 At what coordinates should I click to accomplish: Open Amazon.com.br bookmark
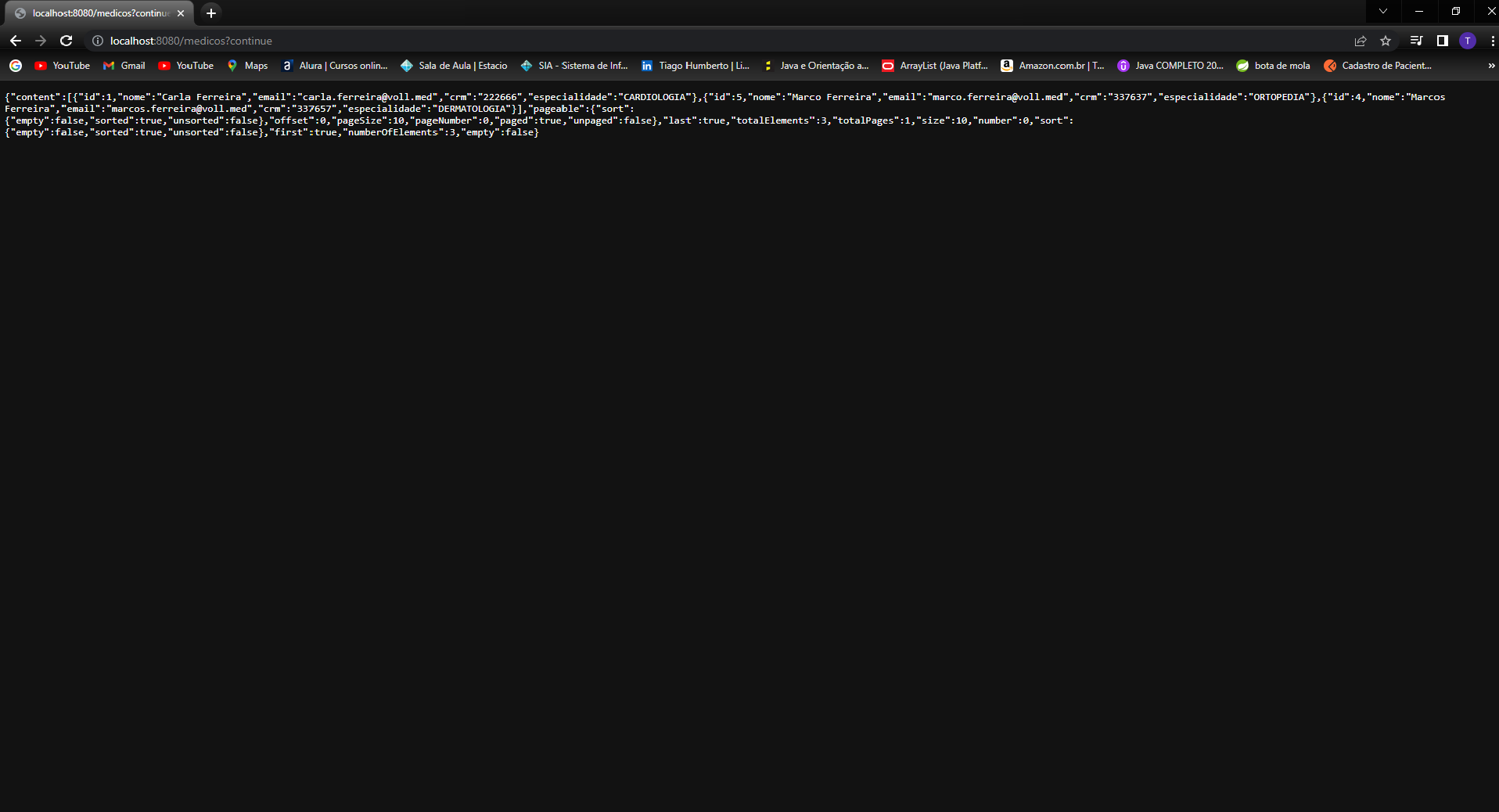1053,66
